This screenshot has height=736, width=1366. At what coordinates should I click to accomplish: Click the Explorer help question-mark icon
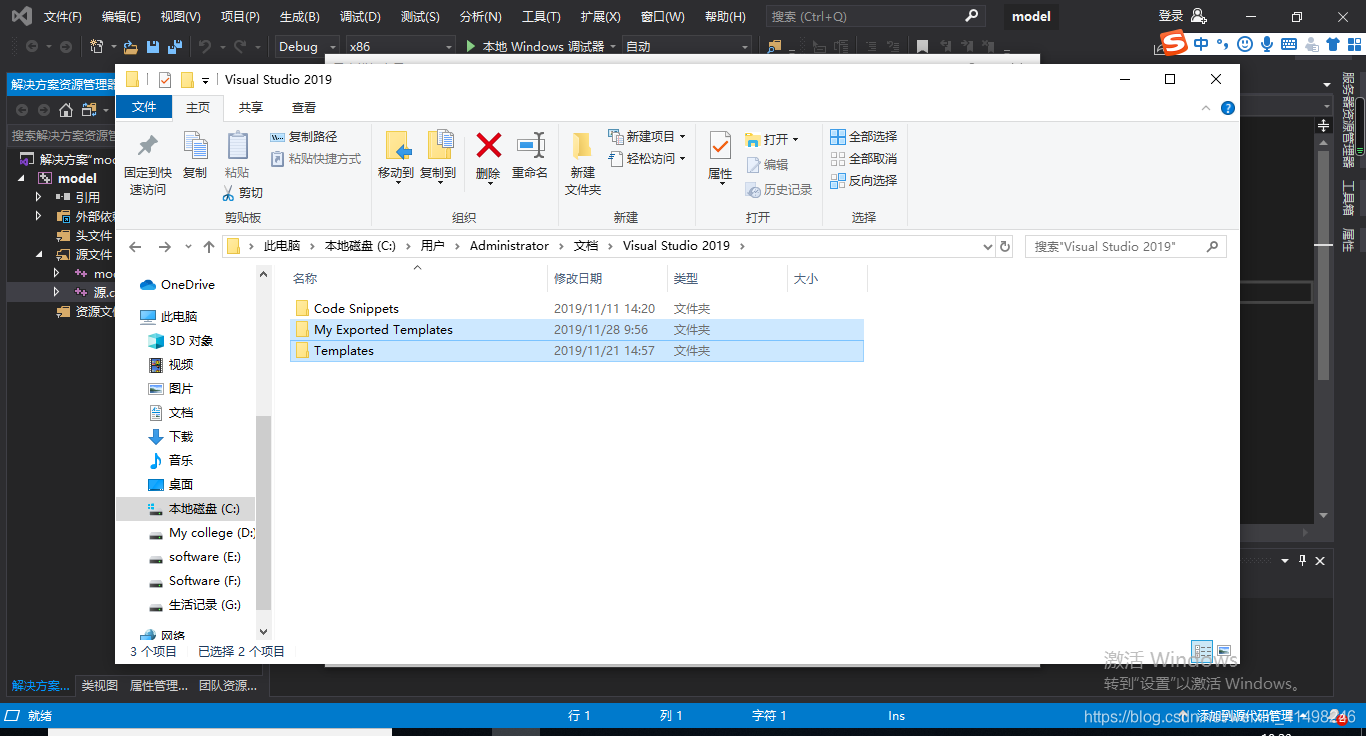pyautogui.click(x=1227, y=108)
